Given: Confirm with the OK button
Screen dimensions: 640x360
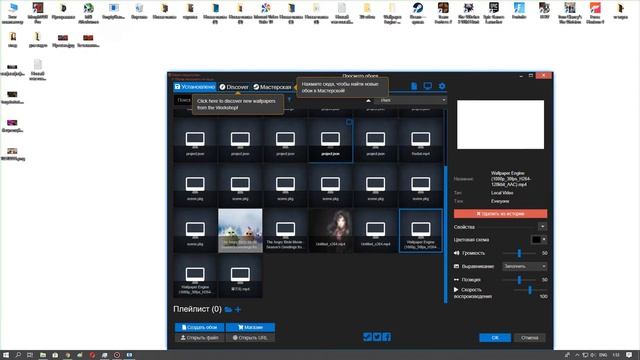Looking at the screenshot, I should point(495,338).
